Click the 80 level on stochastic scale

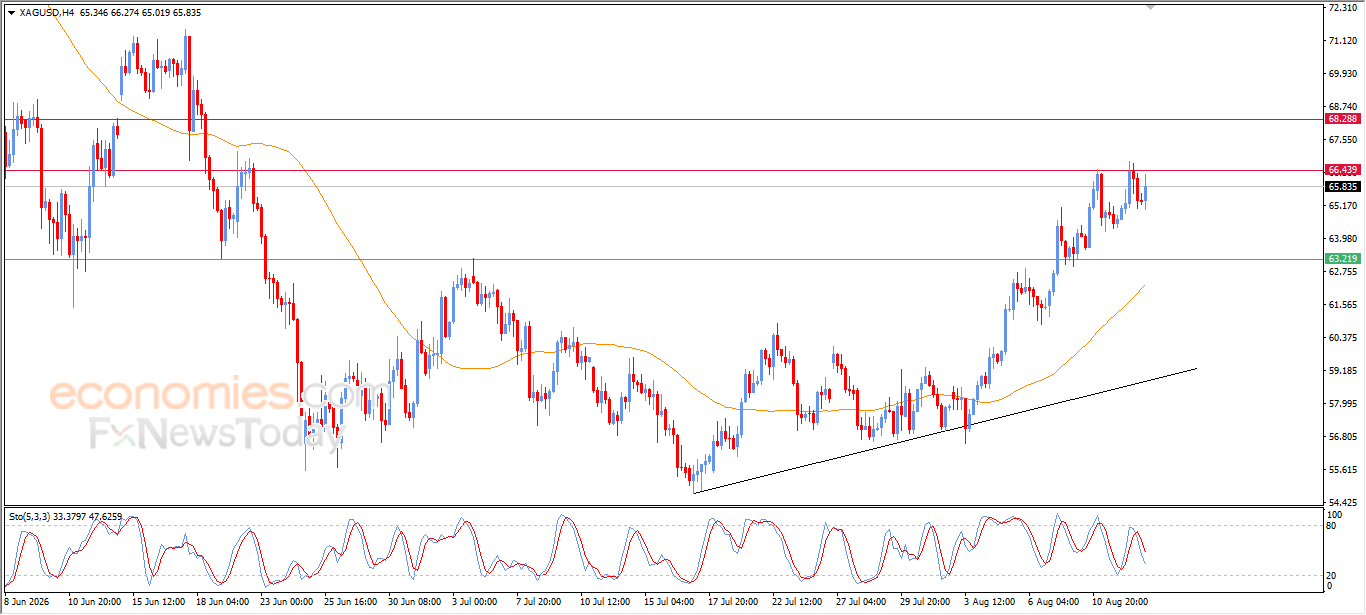pyautogui.click(x=1333, y=525)
